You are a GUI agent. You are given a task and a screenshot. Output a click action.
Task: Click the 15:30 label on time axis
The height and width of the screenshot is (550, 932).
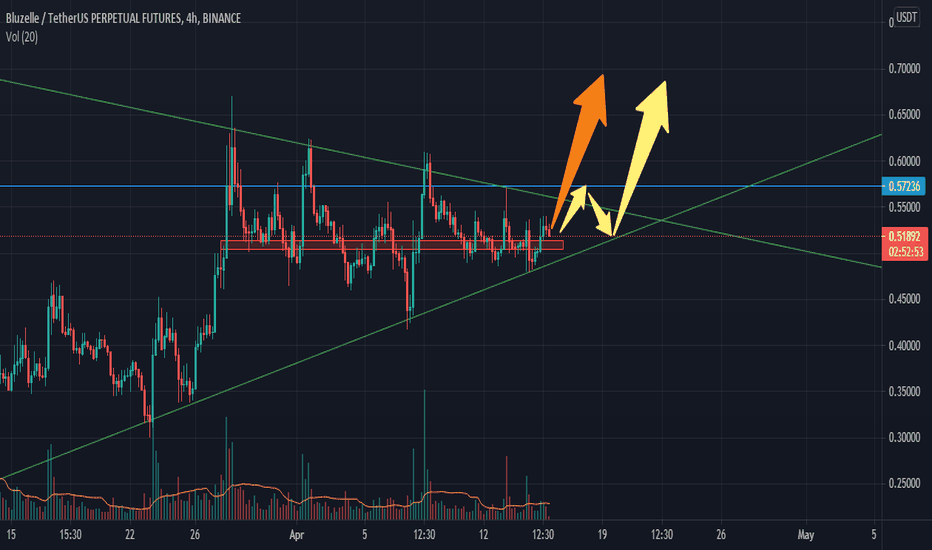tap(70, 535)
